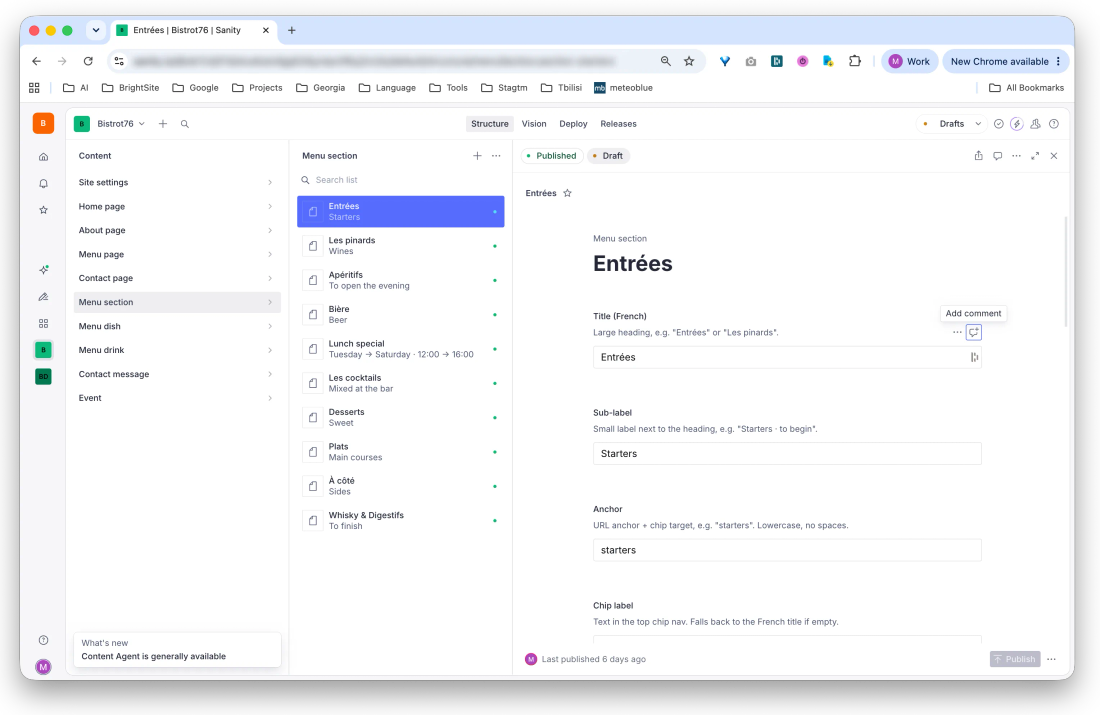Click the presence users icon in top bar

pyautogui.click(x=1035, y=123)
